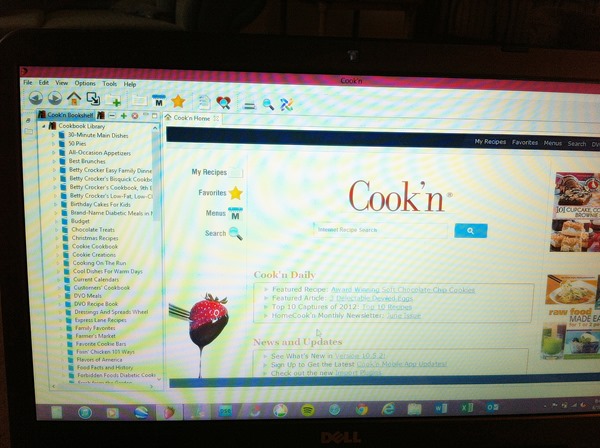
Task: Collapse the Cookbook Library tree node
Action: click(44, 125)
